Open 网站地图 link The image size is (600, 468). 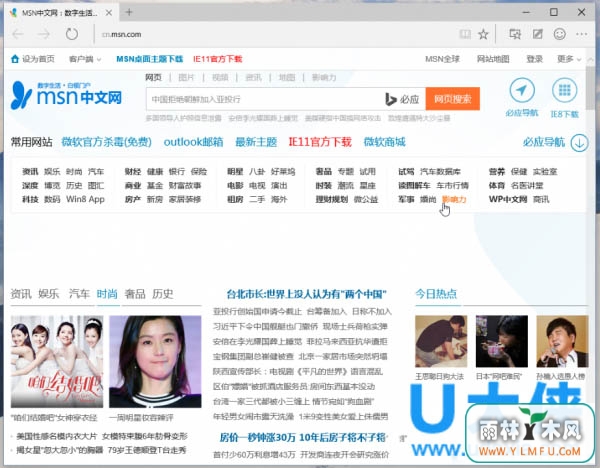click(x=493, y=59)
